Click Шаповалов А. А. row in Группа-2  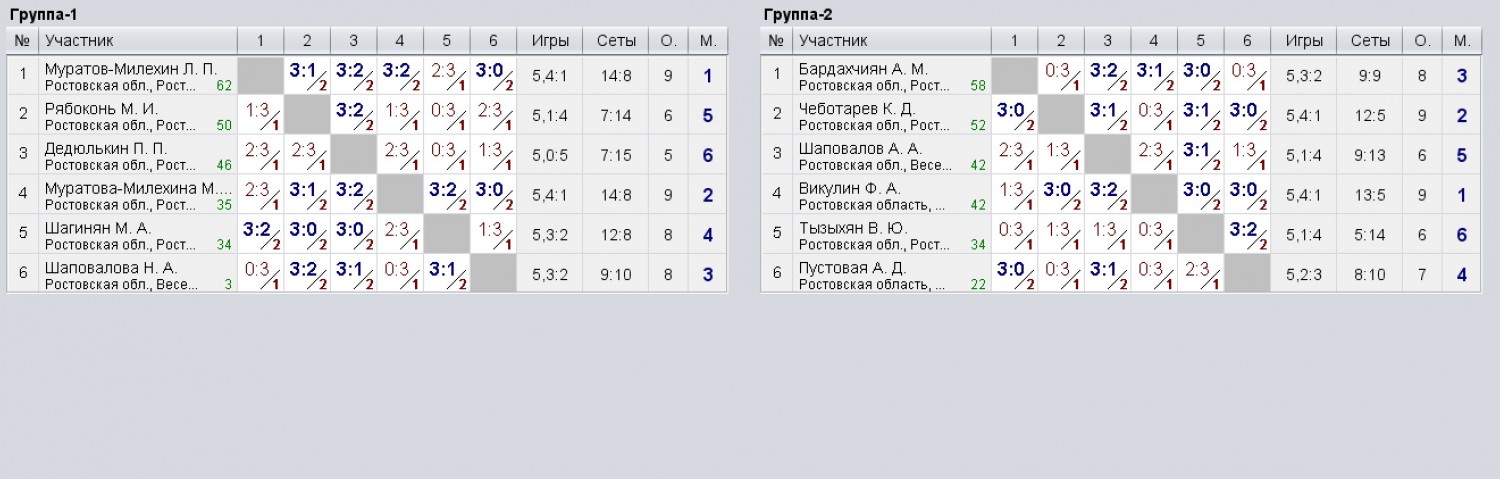point(1121,155)
